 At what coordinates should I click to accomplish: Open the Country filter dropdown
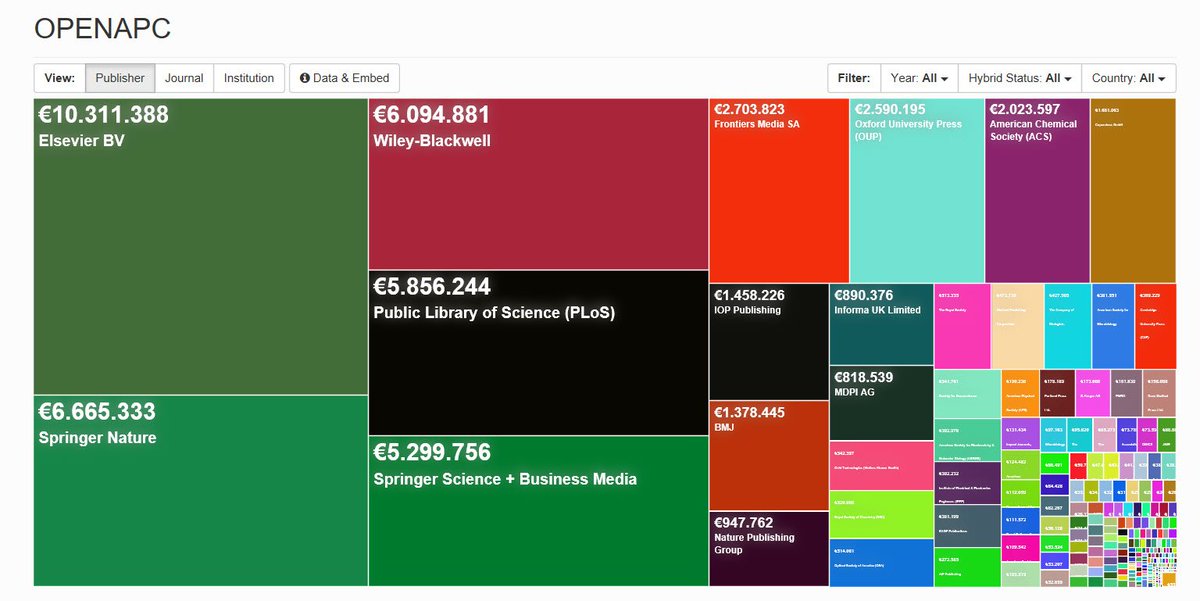coord(1128,77)
